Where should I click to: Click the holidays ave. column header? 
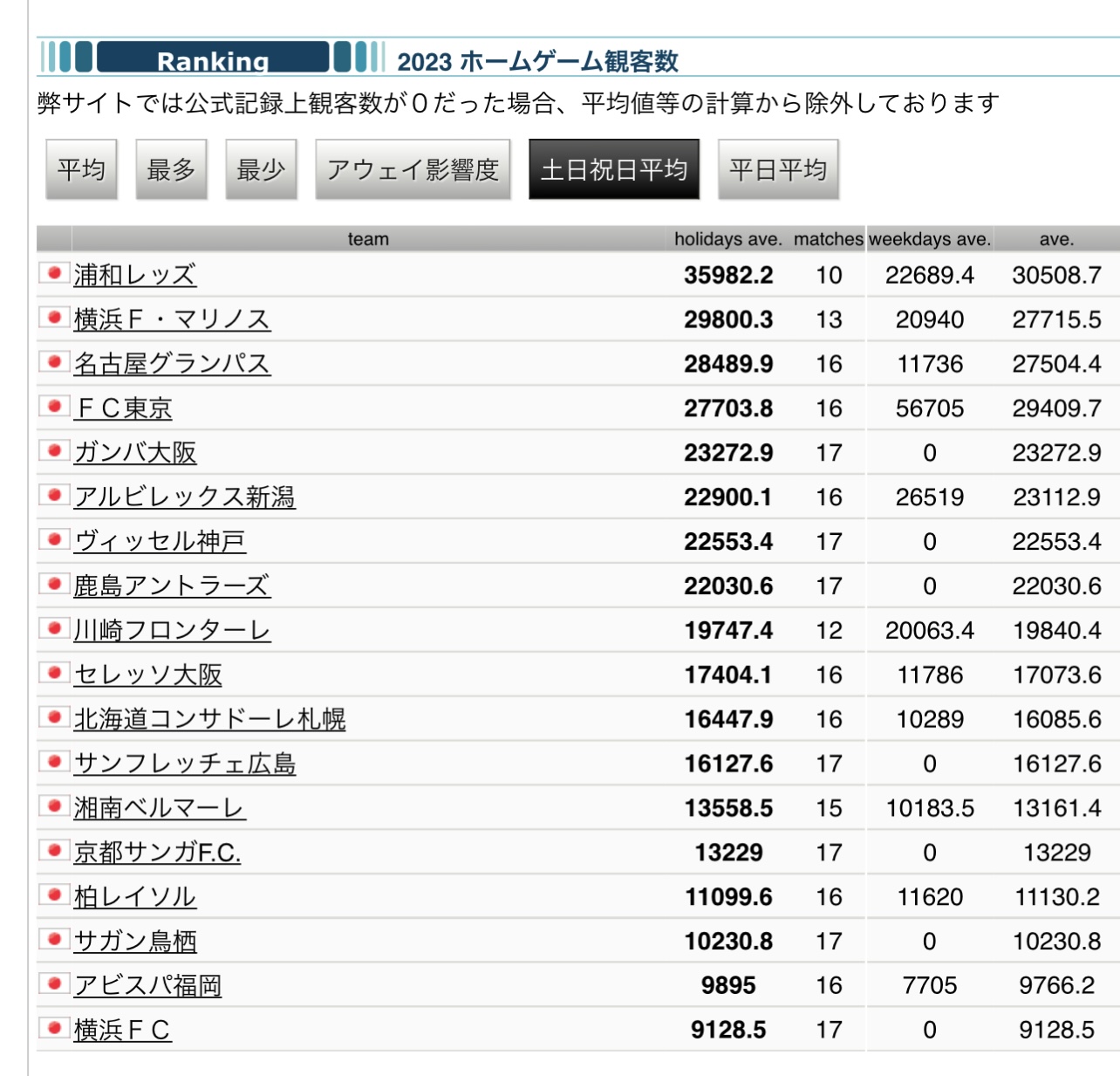tap(727, 239)
